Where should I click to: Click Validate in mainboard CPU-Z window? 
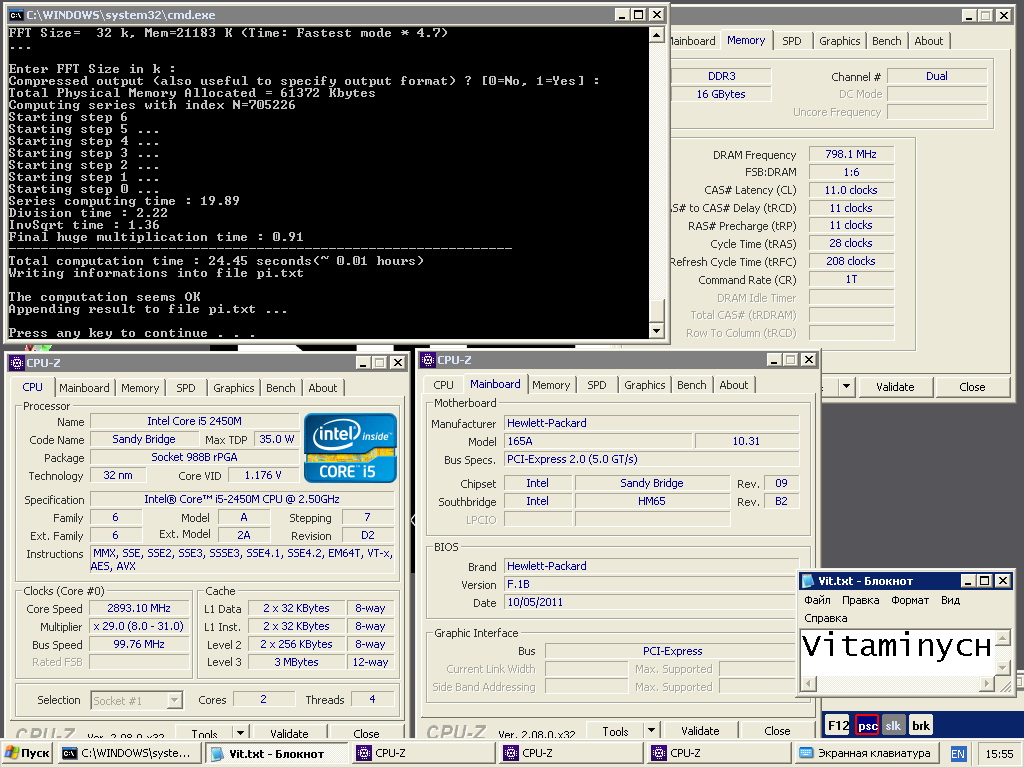700,731
